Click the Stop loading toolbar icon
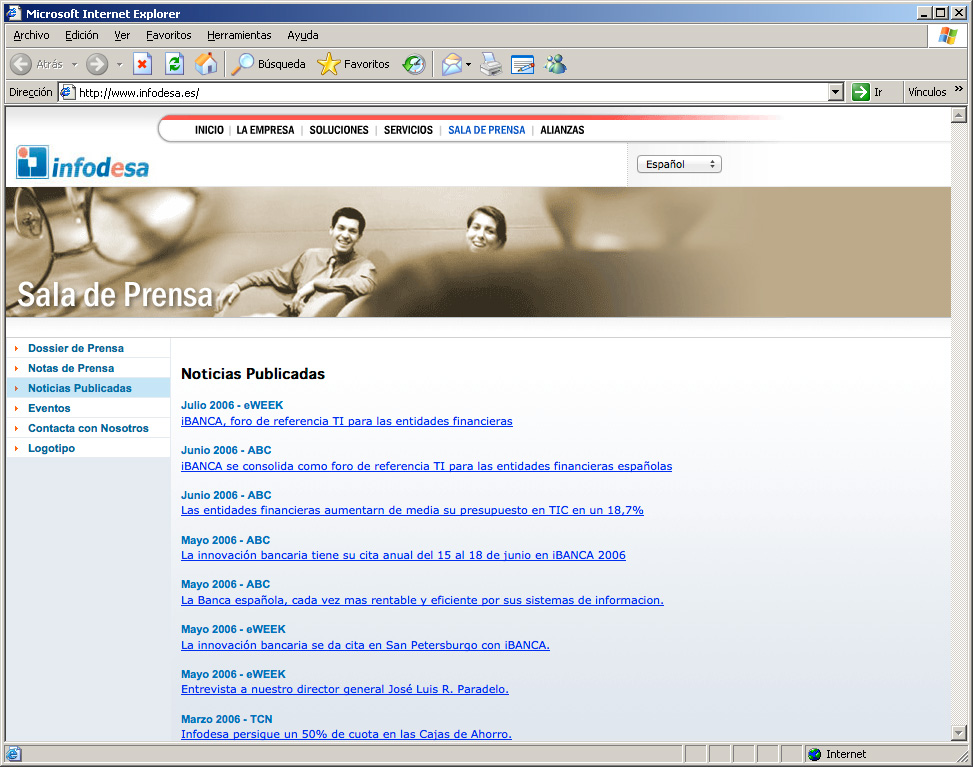The width and height of the screenshot is (973, 767). coord(142,64)
